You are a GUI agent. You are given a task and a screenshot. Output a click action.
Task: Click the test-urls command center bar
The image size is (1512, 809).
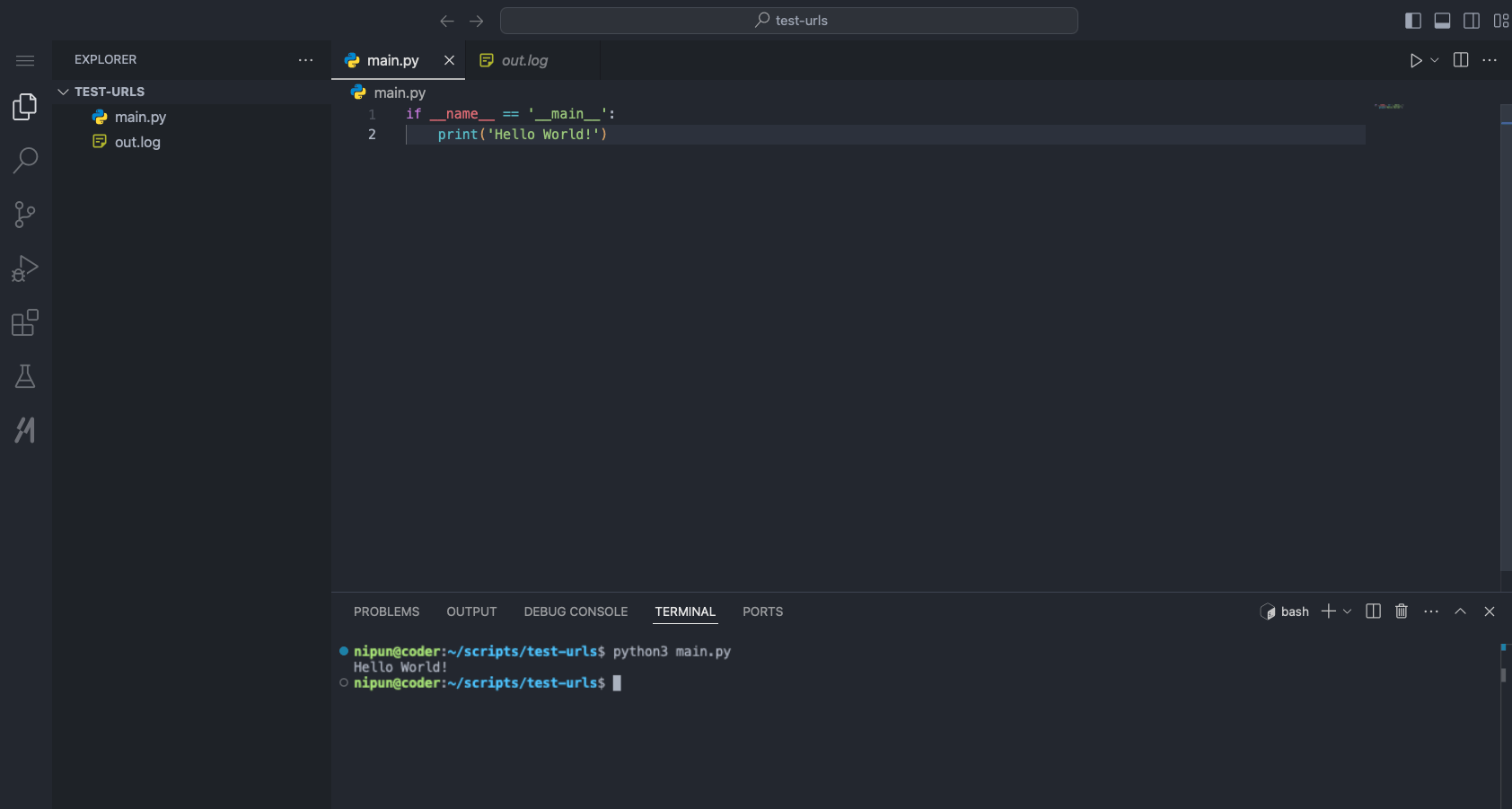click(x=788, y=20)
